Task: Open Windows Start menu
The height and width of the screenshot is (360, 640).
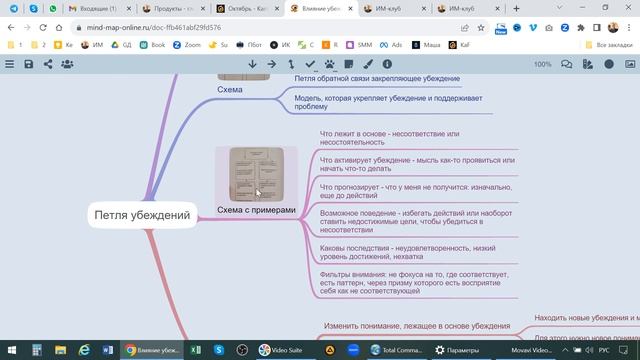Action: pyautogui.click(x=12, y=350)
